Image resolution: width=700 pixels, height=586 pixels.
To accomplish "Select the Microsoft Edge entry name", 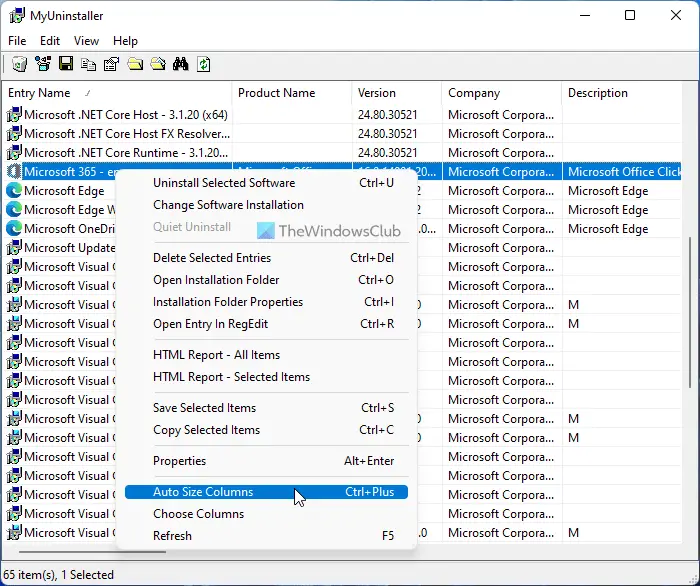I will tap(64, 191).
